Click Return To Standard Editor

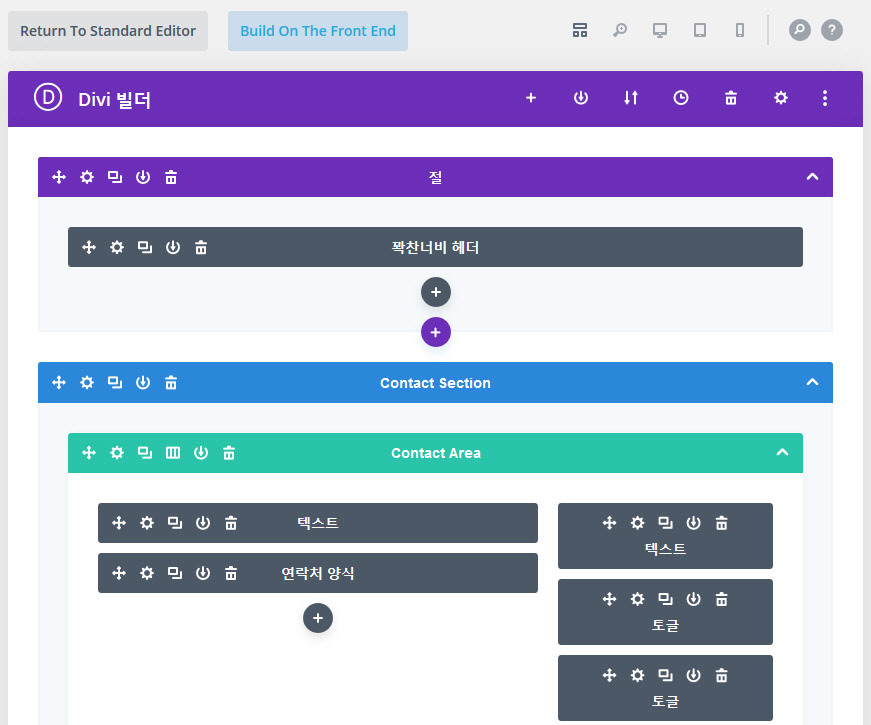pyautogui.click(x=107, y=31)
